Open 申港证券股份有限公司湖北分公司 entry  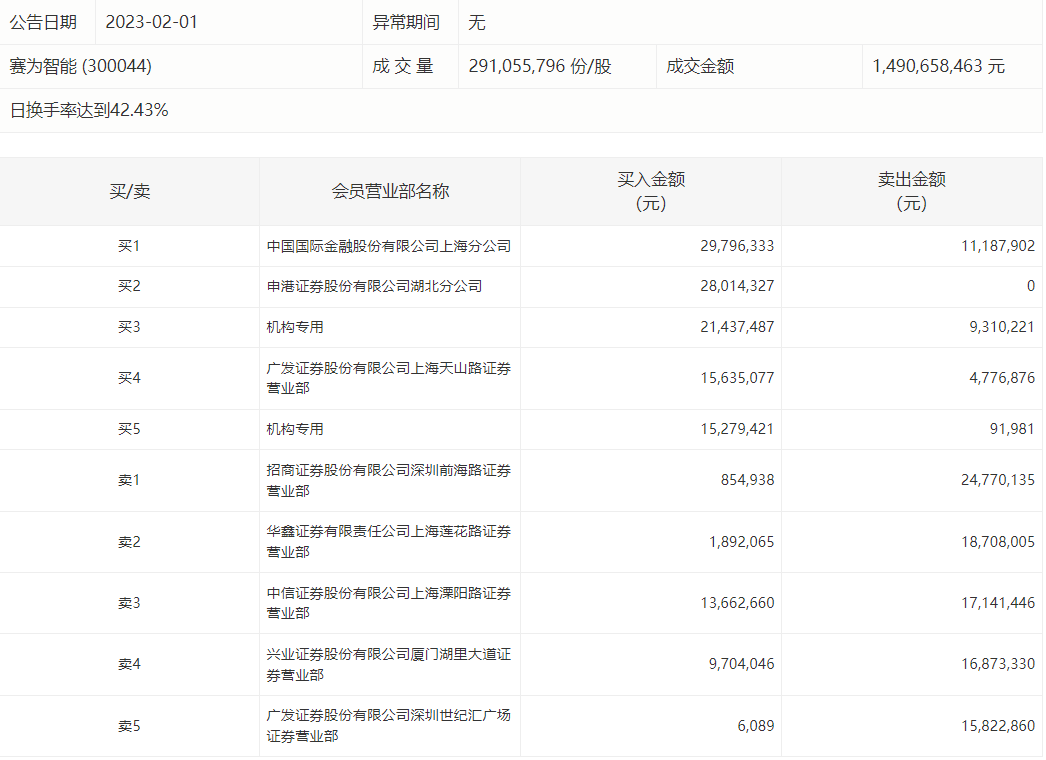coord(374,287)
